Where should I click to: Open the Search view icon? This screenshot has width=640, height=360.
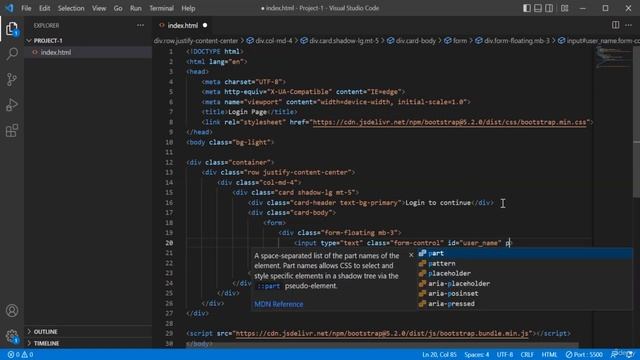point(12,54)
